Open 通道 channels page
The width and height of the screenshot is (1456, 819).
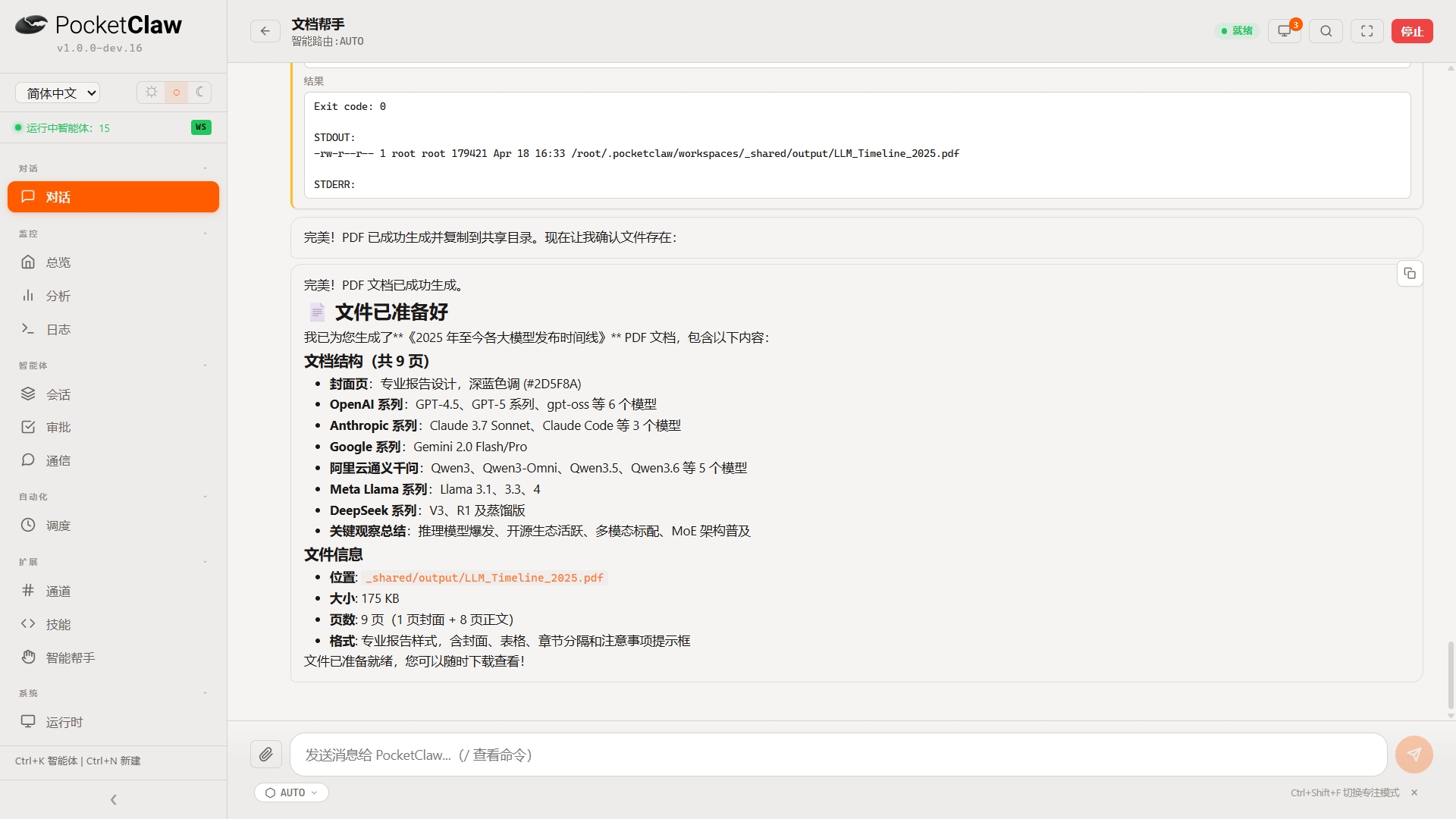[114, 591]
